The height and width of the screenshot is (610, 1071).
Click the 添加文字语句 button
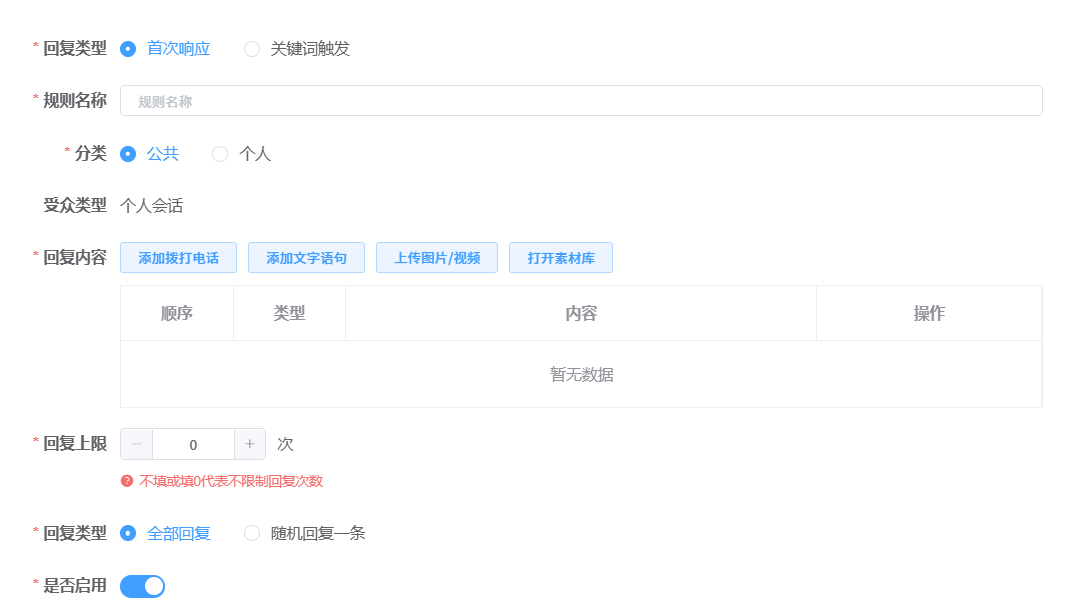pos(306,258)
